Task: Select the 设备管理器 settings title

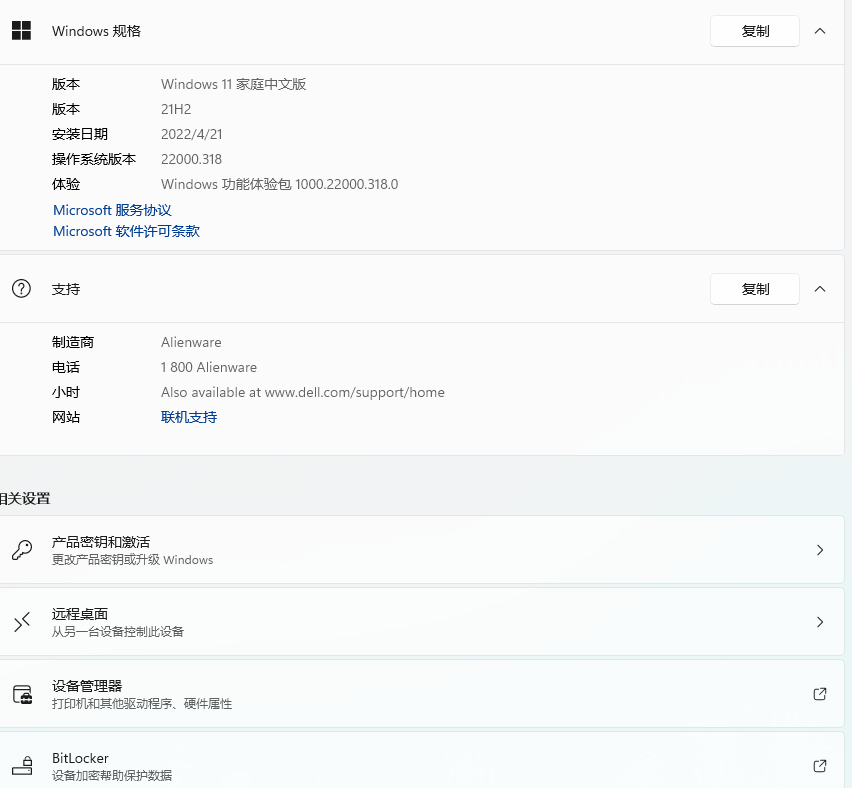Action: point(87,686)
